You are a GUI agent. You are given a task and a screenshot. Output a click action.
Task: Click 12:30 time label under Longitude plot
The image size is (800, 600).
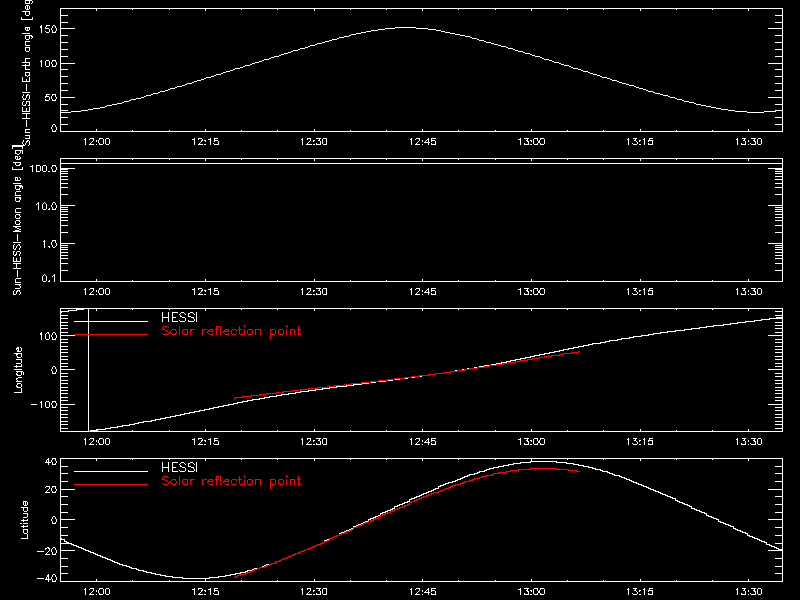click(x=314, y=442)
